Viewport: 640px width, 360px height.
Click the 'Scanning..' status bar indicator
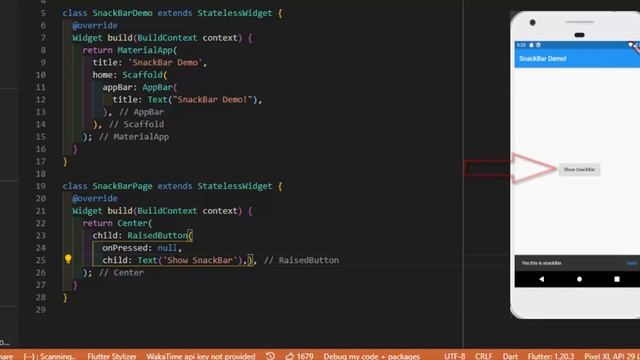pyautogui.click(x=49, y=356)
